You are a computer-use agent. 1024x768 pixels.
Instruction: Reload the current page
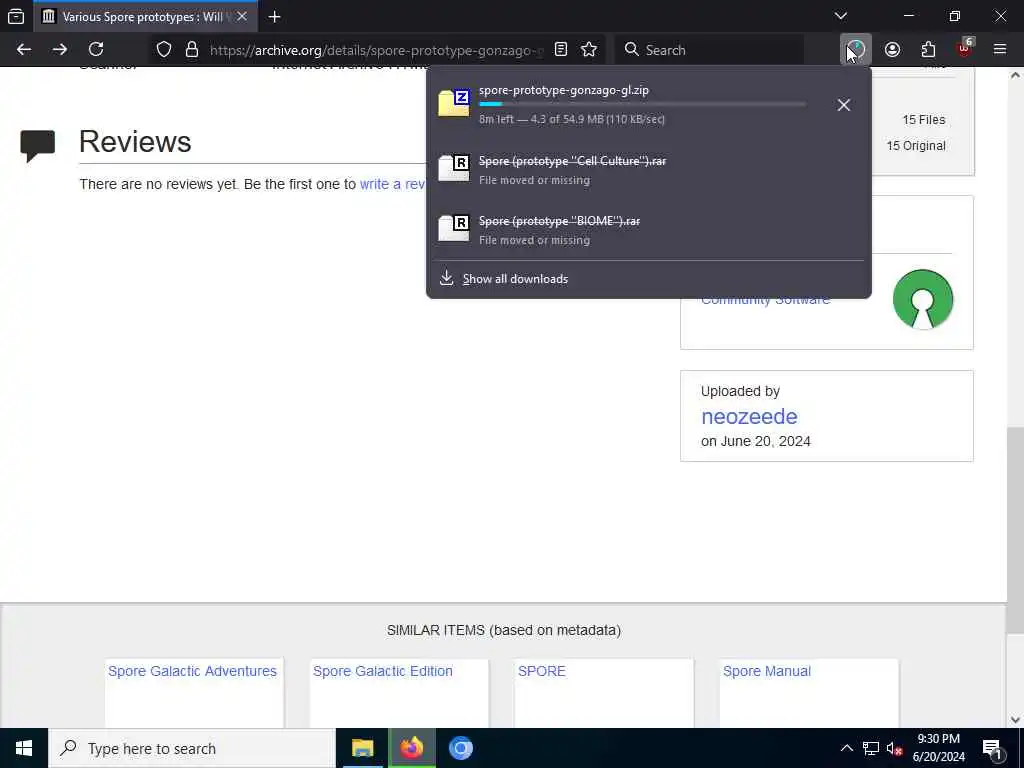(96, 50)
